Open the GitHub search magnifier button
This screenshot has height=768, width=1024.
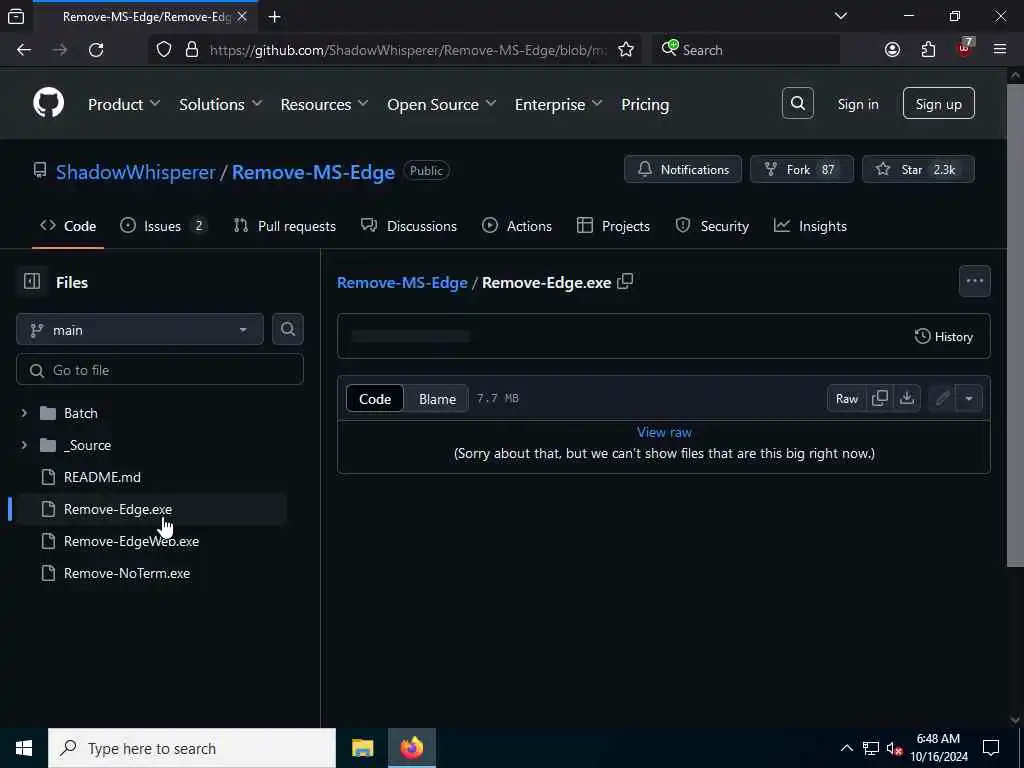797,103
